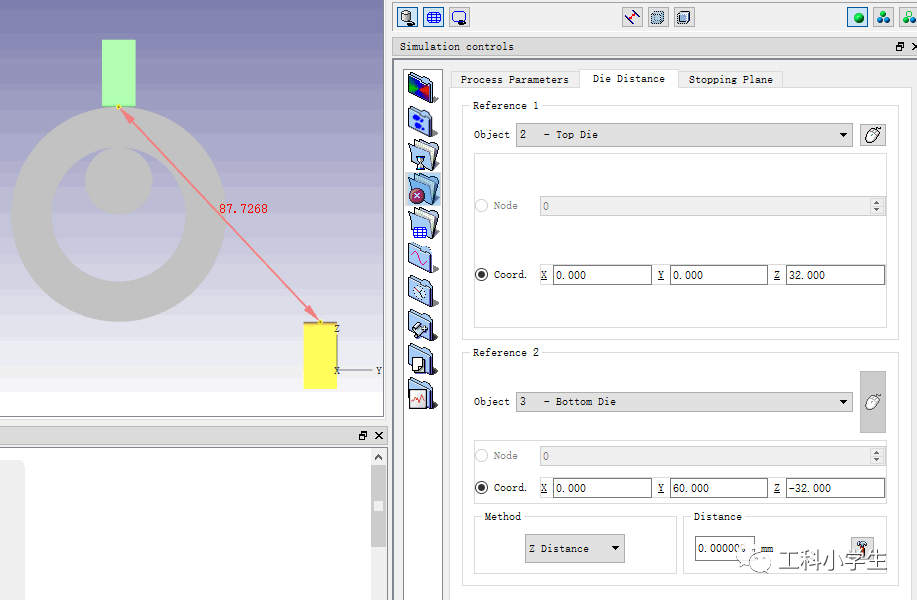Click the yellow bottom die in viewport

point(320,356)
